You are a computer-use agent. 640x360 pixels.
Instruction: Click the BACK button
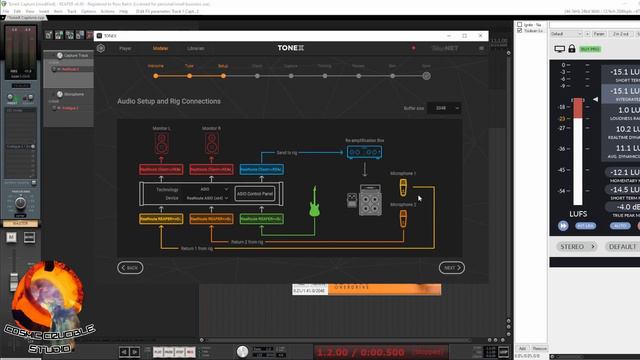pos(130,268)
